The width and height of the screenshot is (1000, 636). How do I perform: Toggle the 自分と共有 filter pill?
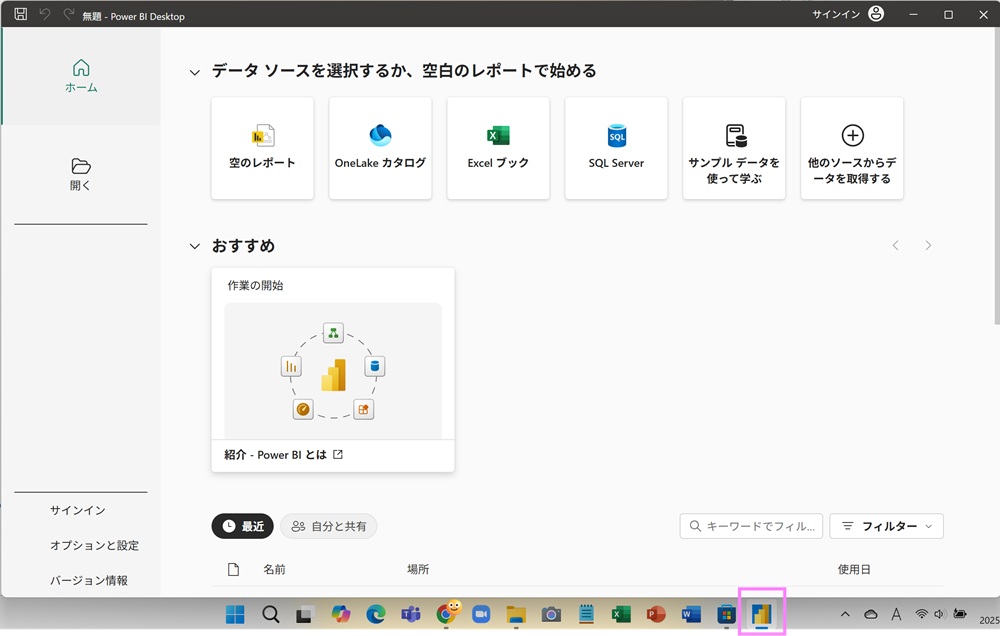[x=328, y=526]
